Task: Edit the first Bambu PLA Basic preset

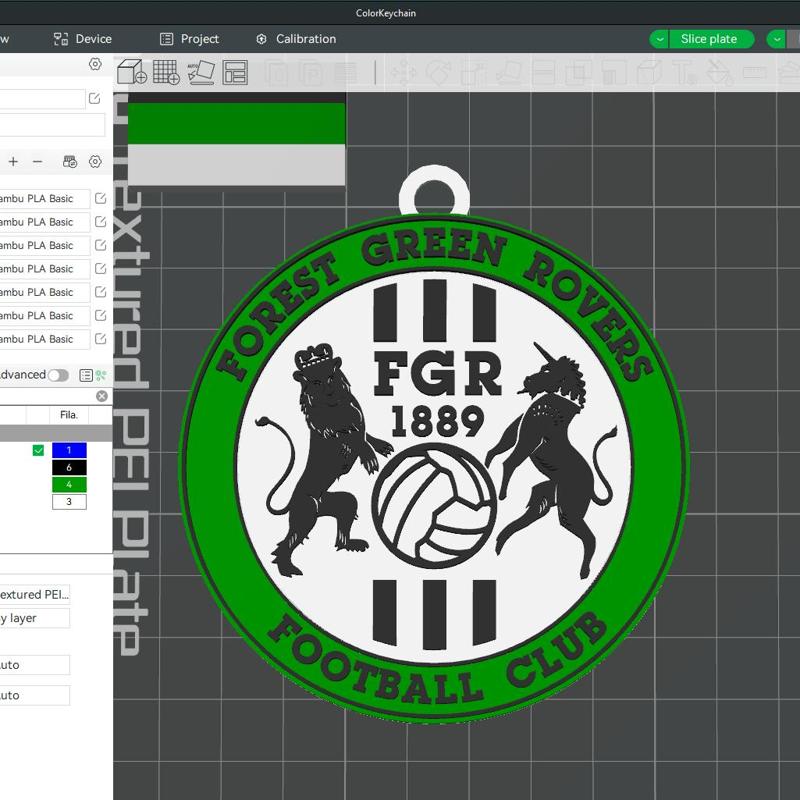Action: [x=100, y=197]
